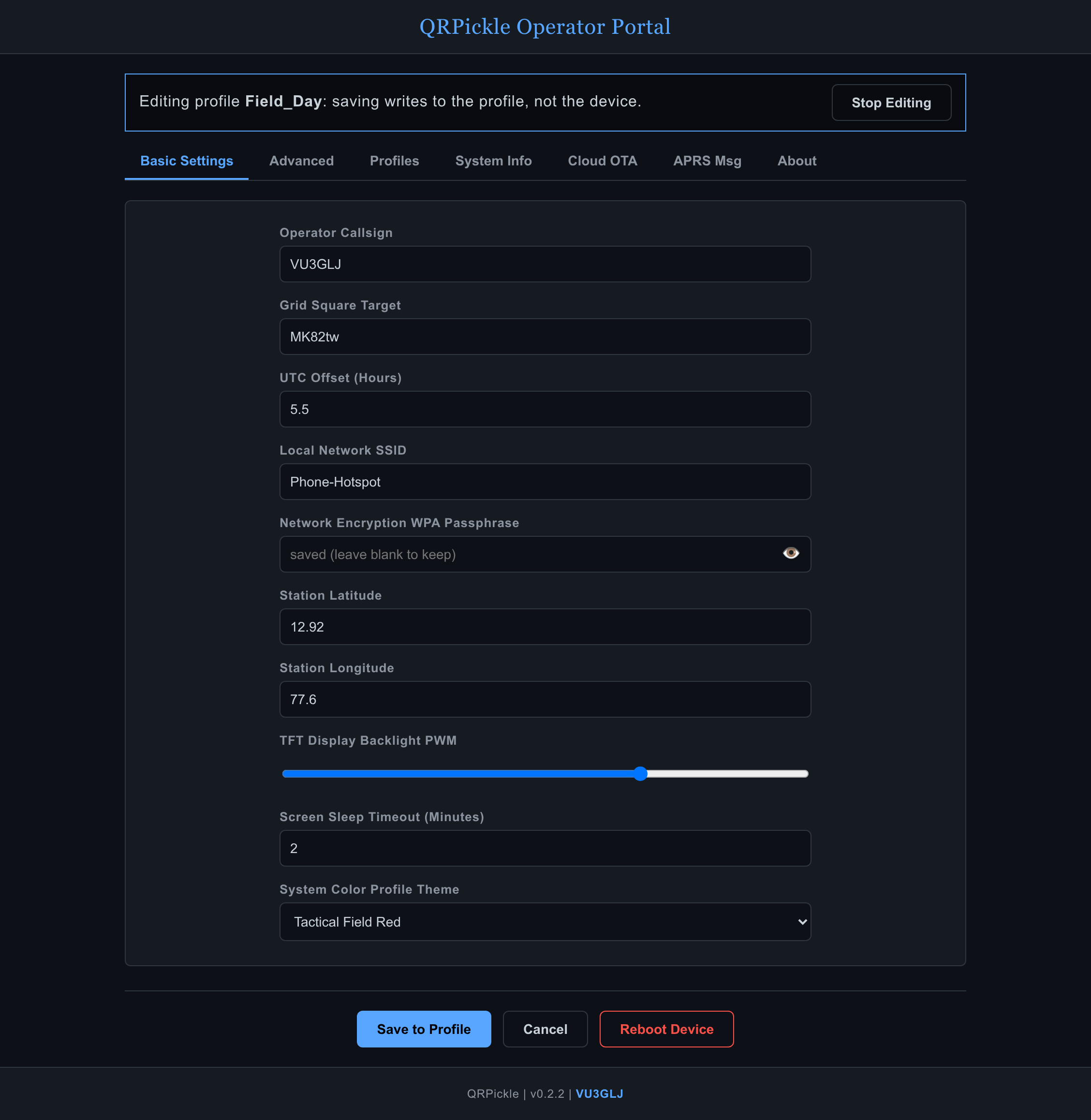Screen dimensions: 1091x1120
Task: Click the Grid Square Target input
Action: tap(545, 337)
